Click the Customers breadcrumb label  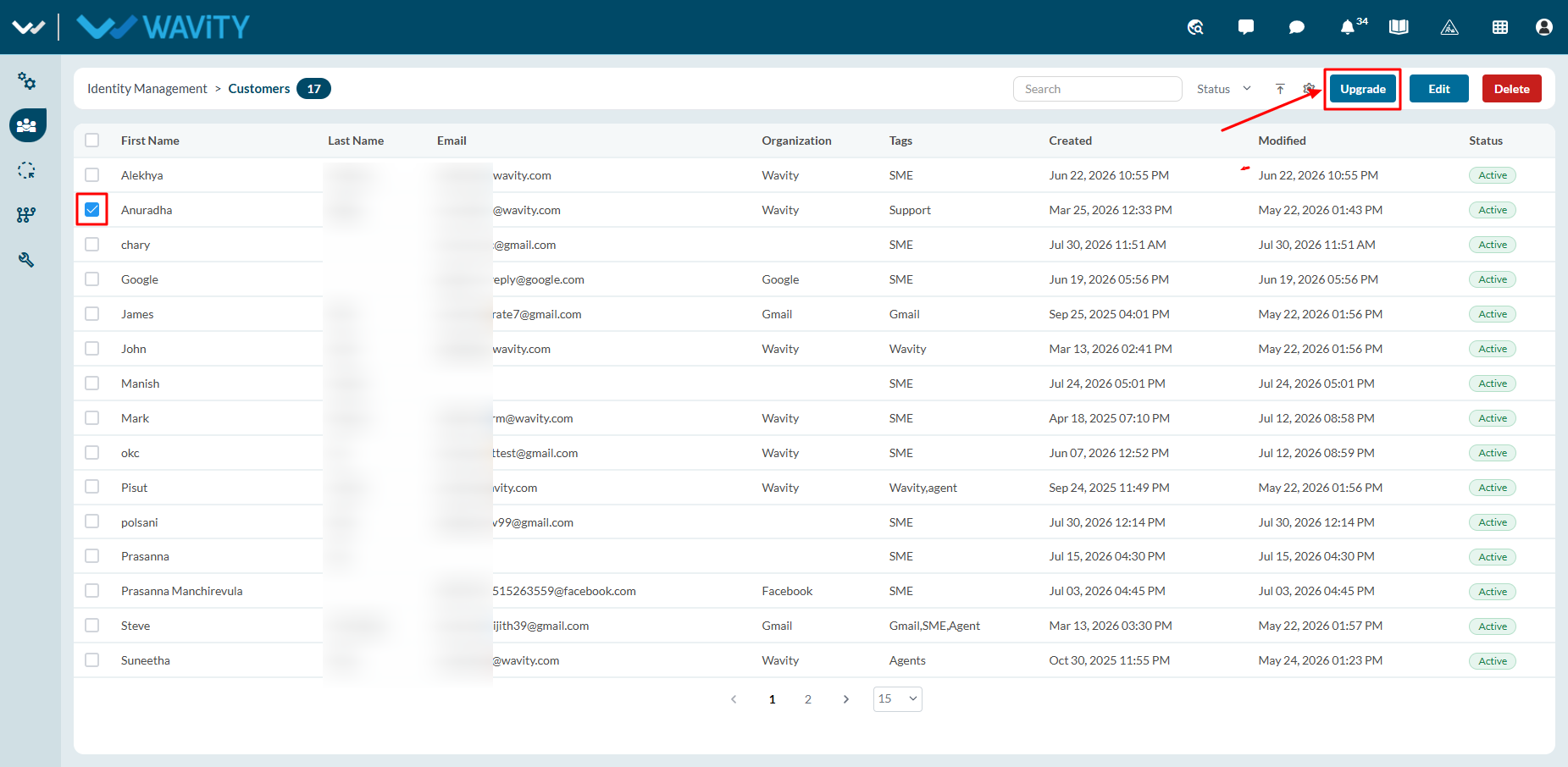259,89
